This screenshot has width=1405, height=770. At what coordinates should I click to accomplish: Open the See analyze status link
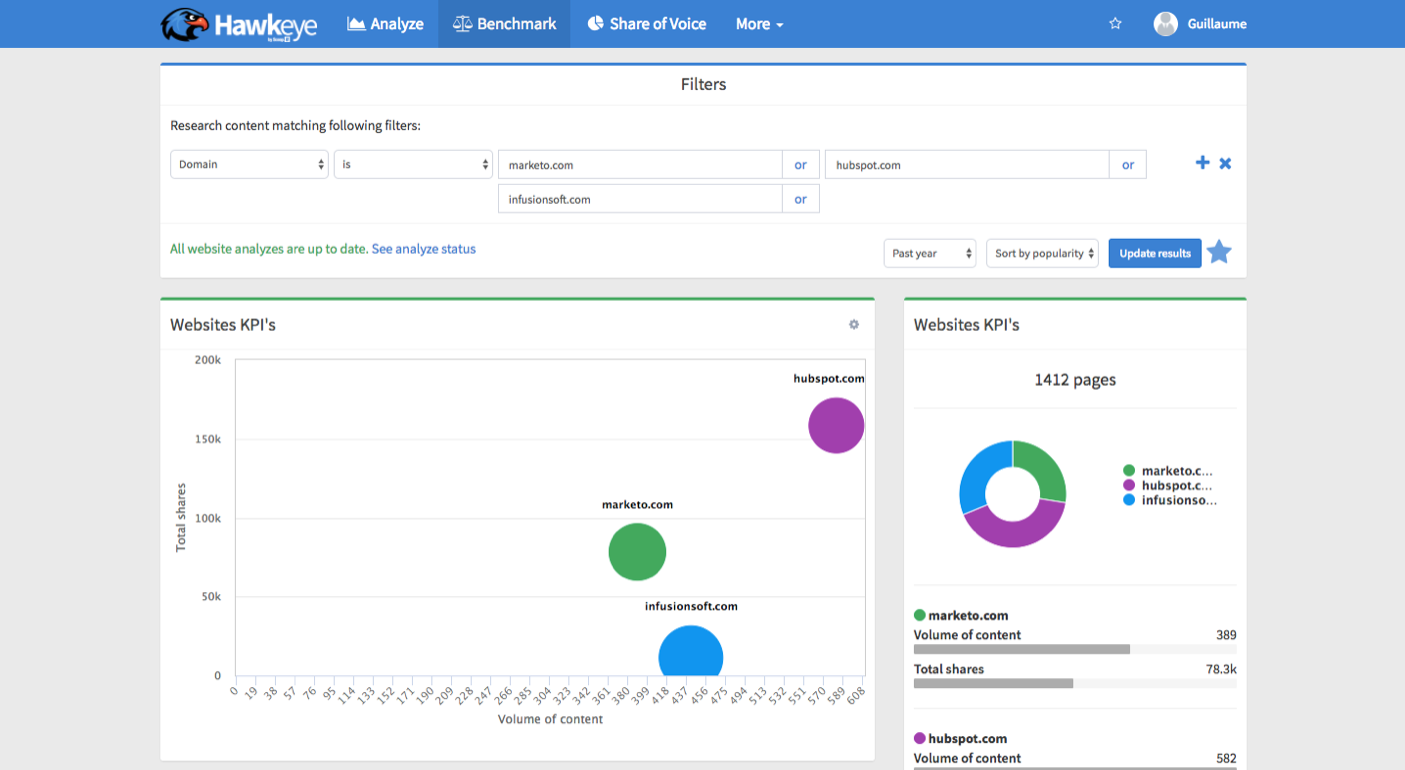pyautogui.click(x=424, y=249)
